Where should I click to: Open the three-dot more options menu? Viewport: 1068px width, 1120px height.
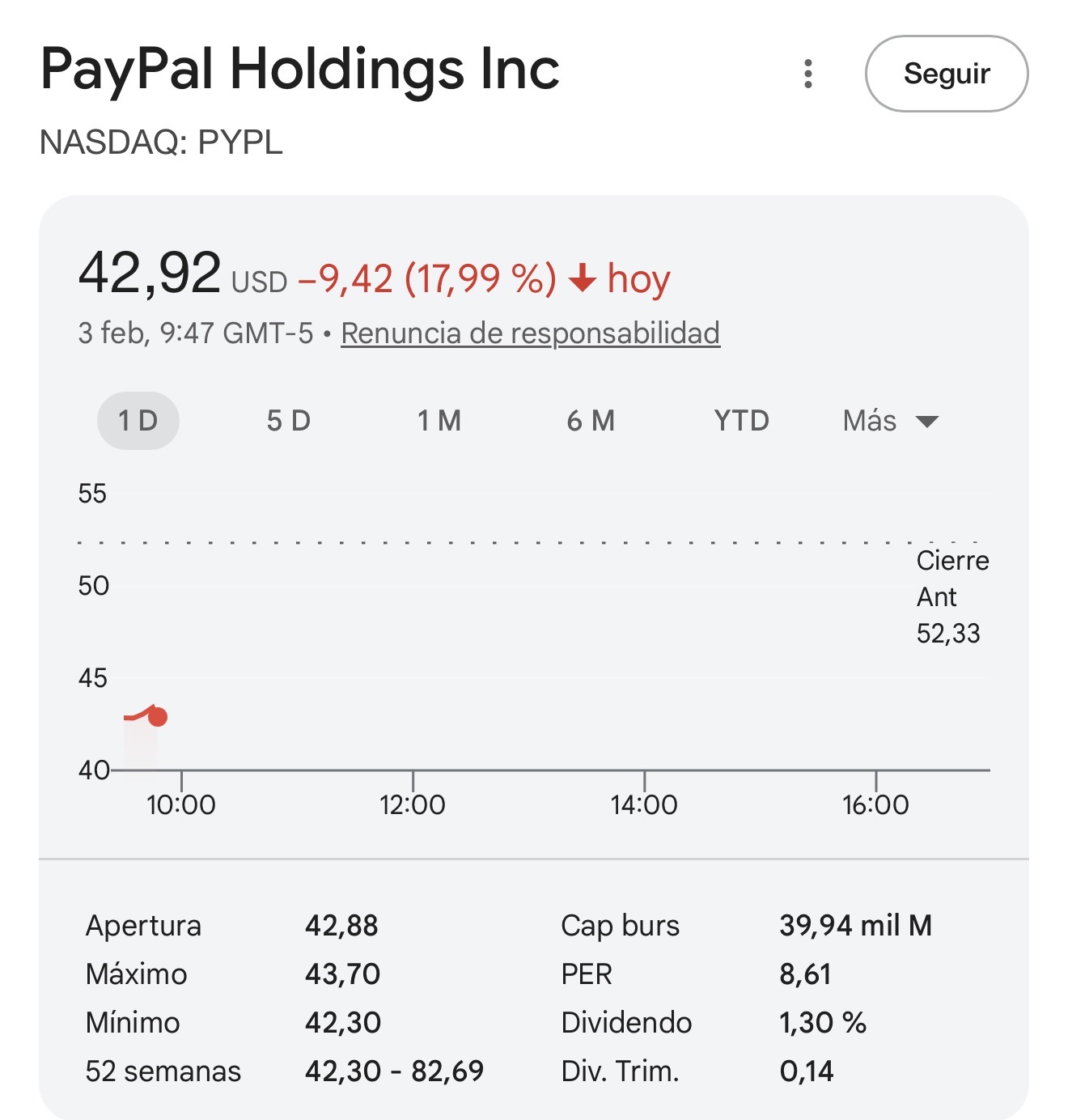coord(807,74)
